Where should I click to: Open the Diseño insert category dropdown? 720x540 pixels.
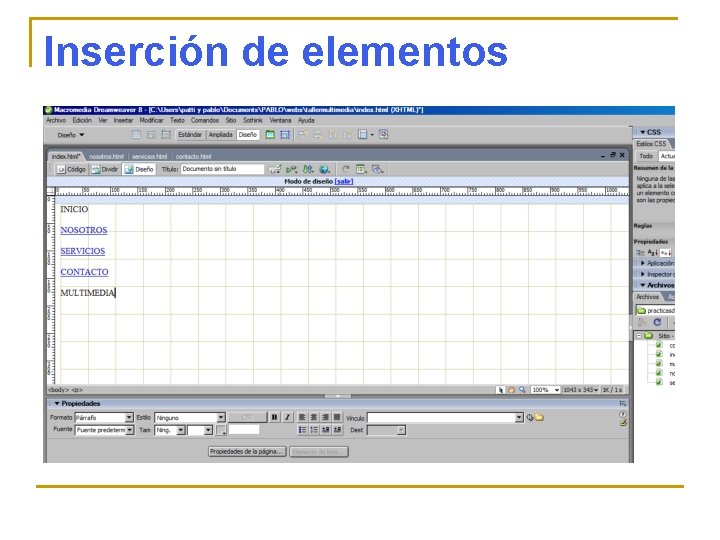(x=71, y=135)
